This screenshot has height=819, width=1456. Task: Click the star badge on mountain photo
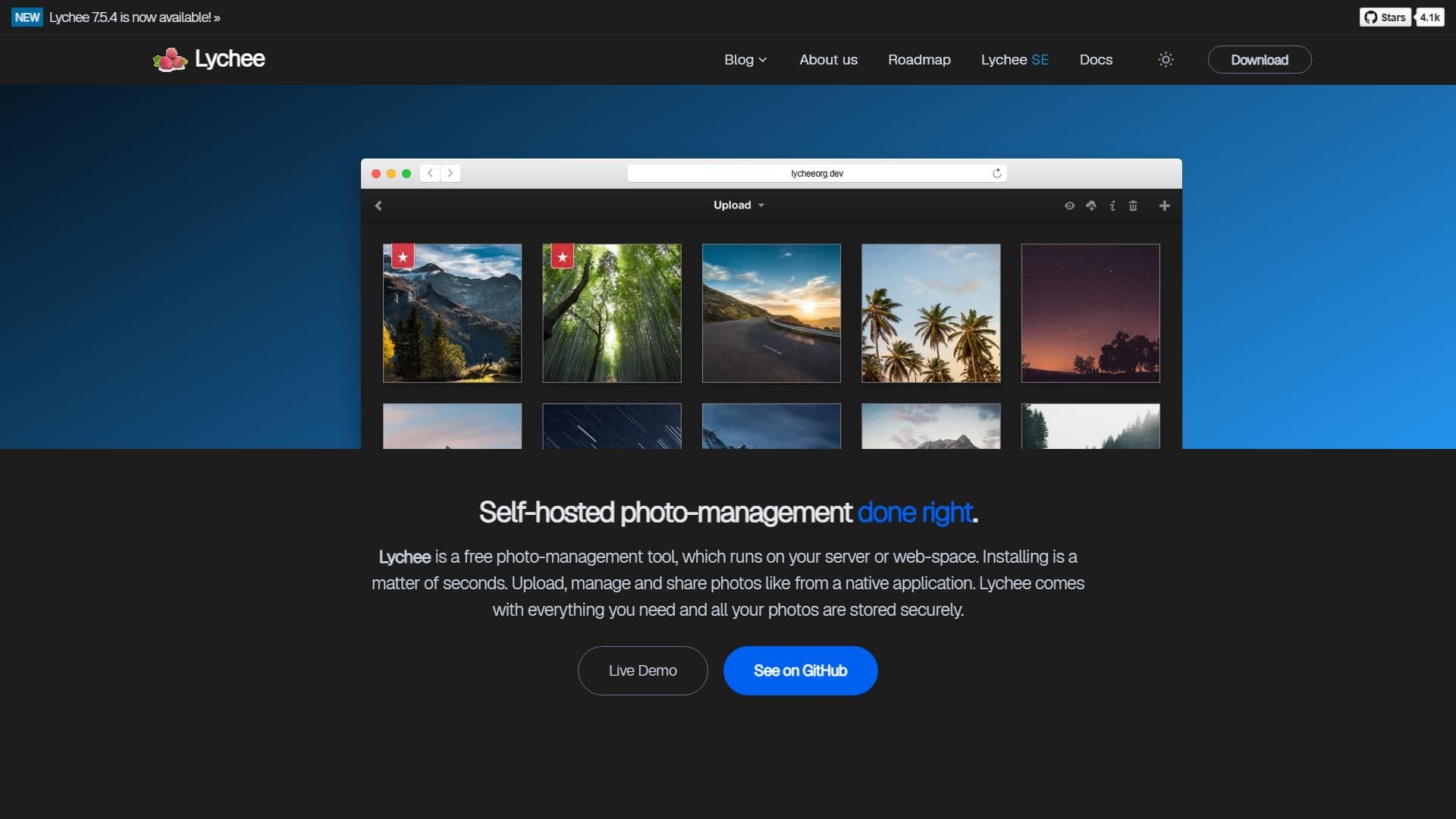[403, 256]
